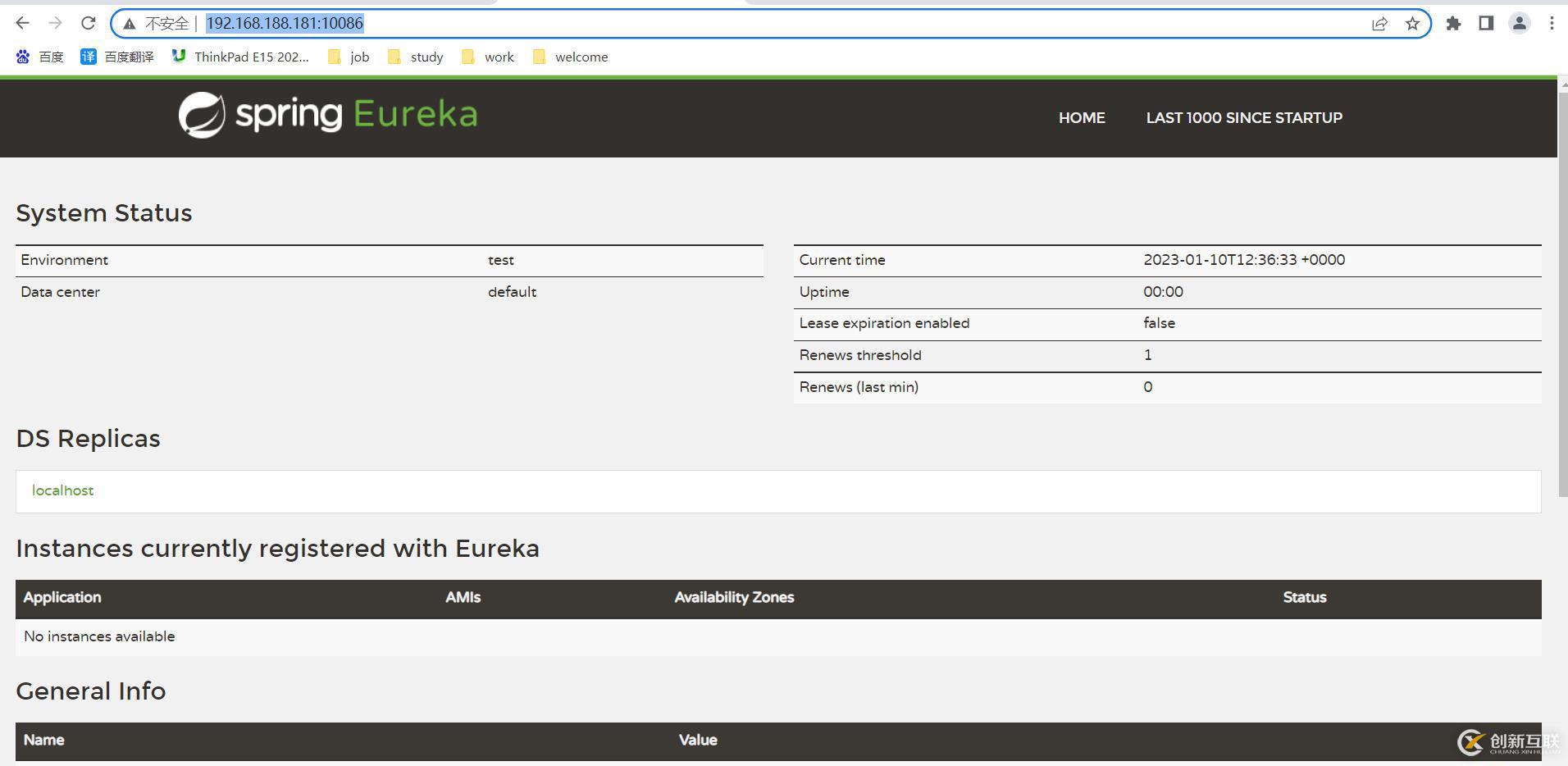Open the Chrome three-dot menu

pos(1552,23)
